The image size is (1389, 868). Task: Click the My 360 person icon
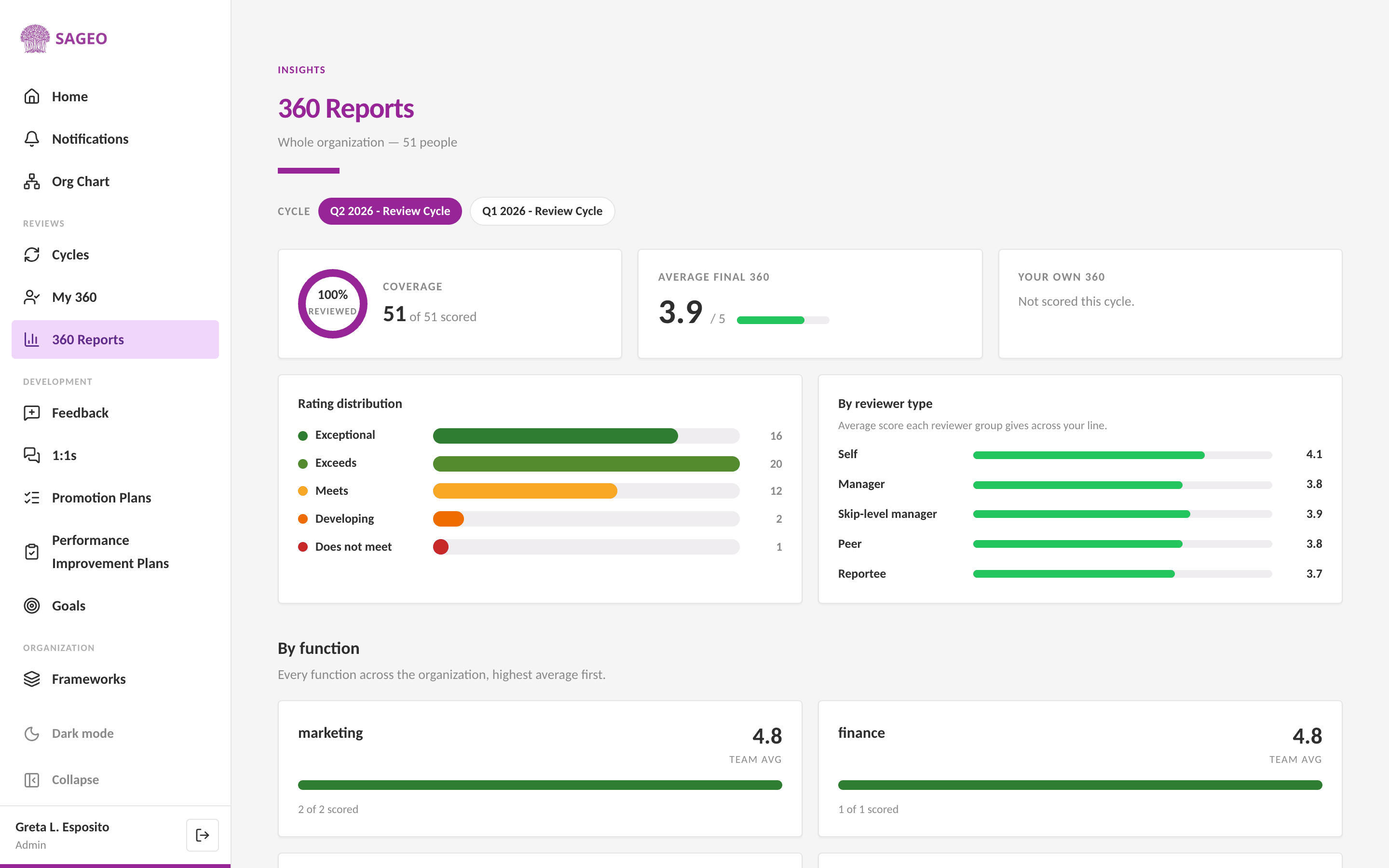pos(31,297)
